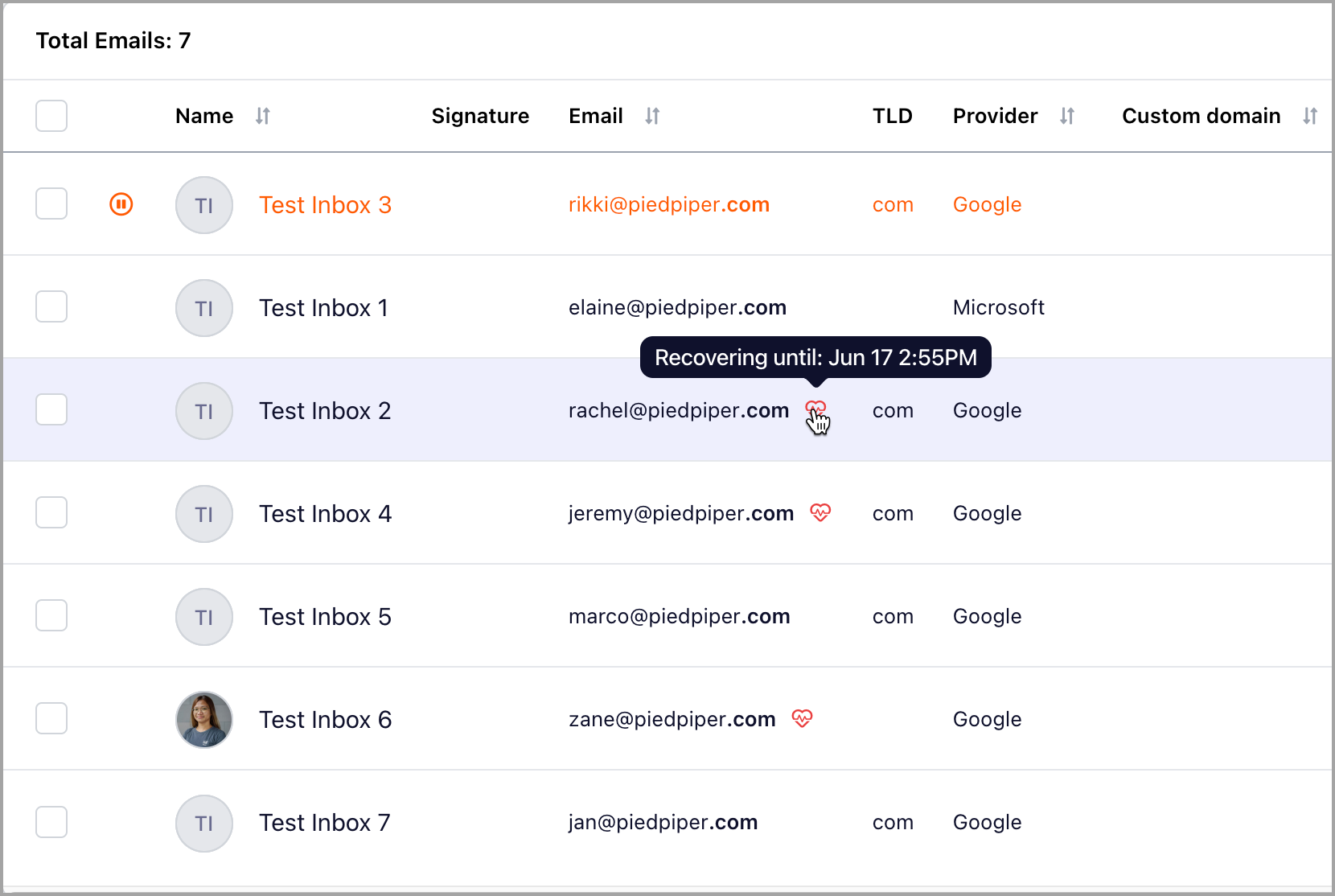Click the TI avatar of Test Inbox 3
This screenshot has width=1335, height=896.
204,205
